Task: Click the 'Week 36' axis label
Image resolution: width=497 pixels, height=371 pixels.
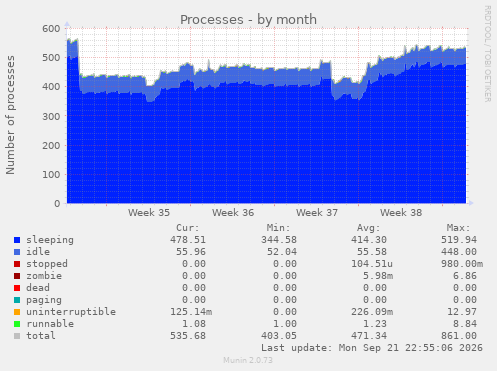Action: [233, 213]
